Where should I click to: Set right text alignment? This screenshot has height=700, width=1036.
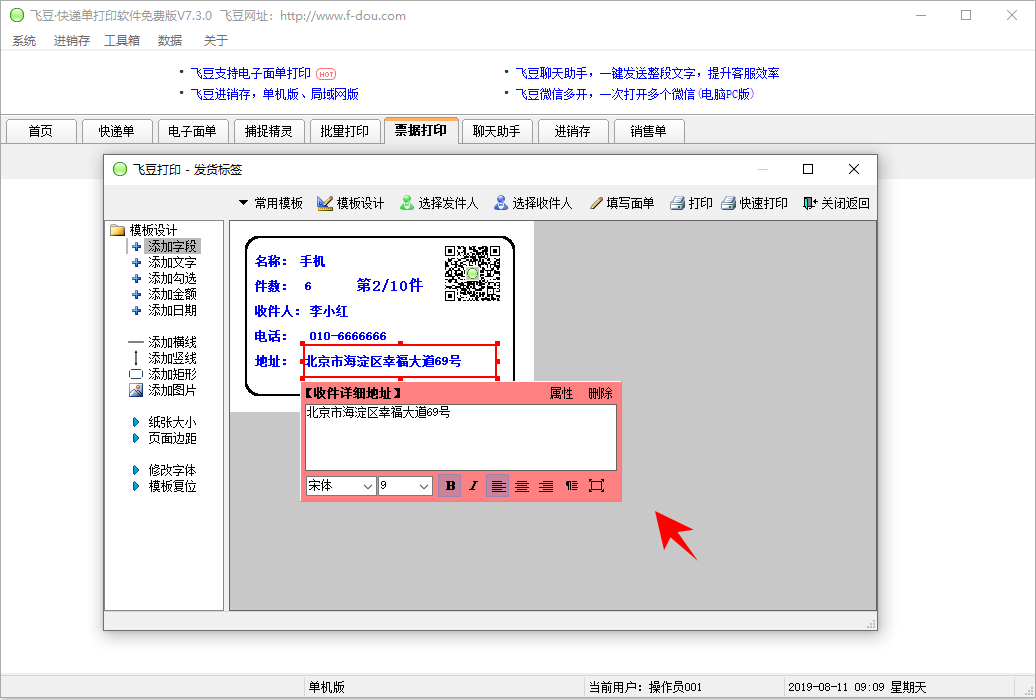point(546,486)
